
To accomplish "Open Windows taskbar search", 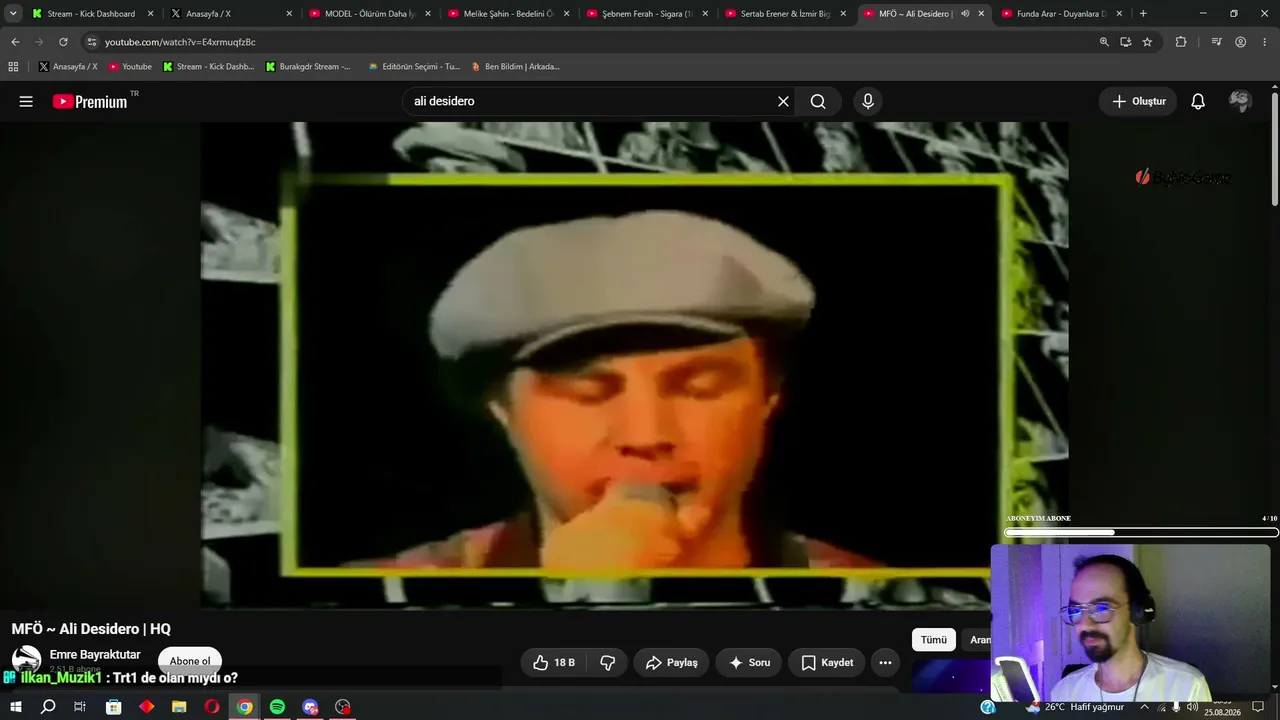I will pyautogui.click(x=48, y=707).
